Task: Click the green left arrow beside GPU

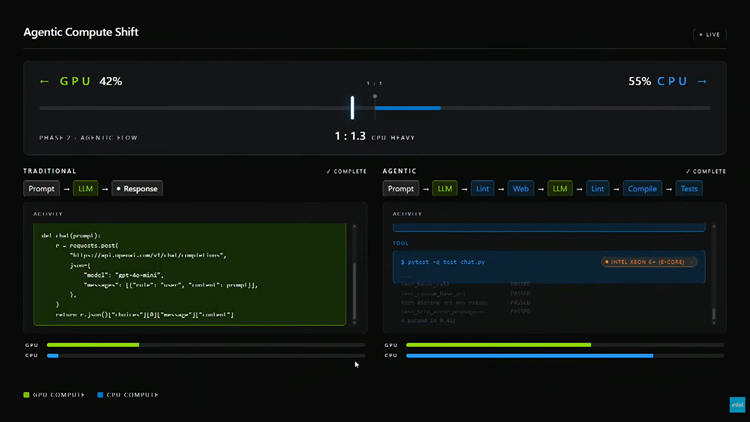Action: click(44, 82)
